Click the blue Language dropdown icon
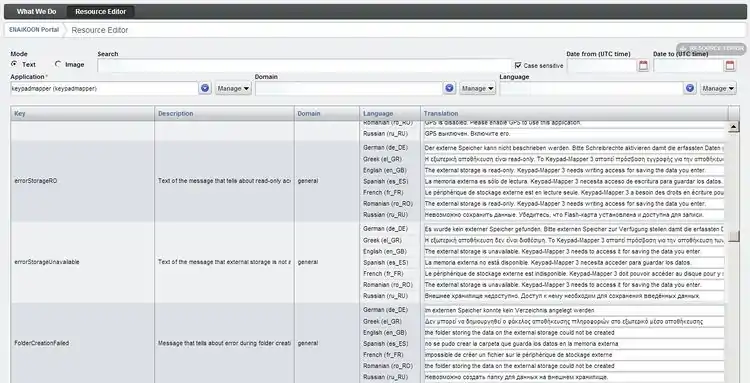 [x=689, y=88]
